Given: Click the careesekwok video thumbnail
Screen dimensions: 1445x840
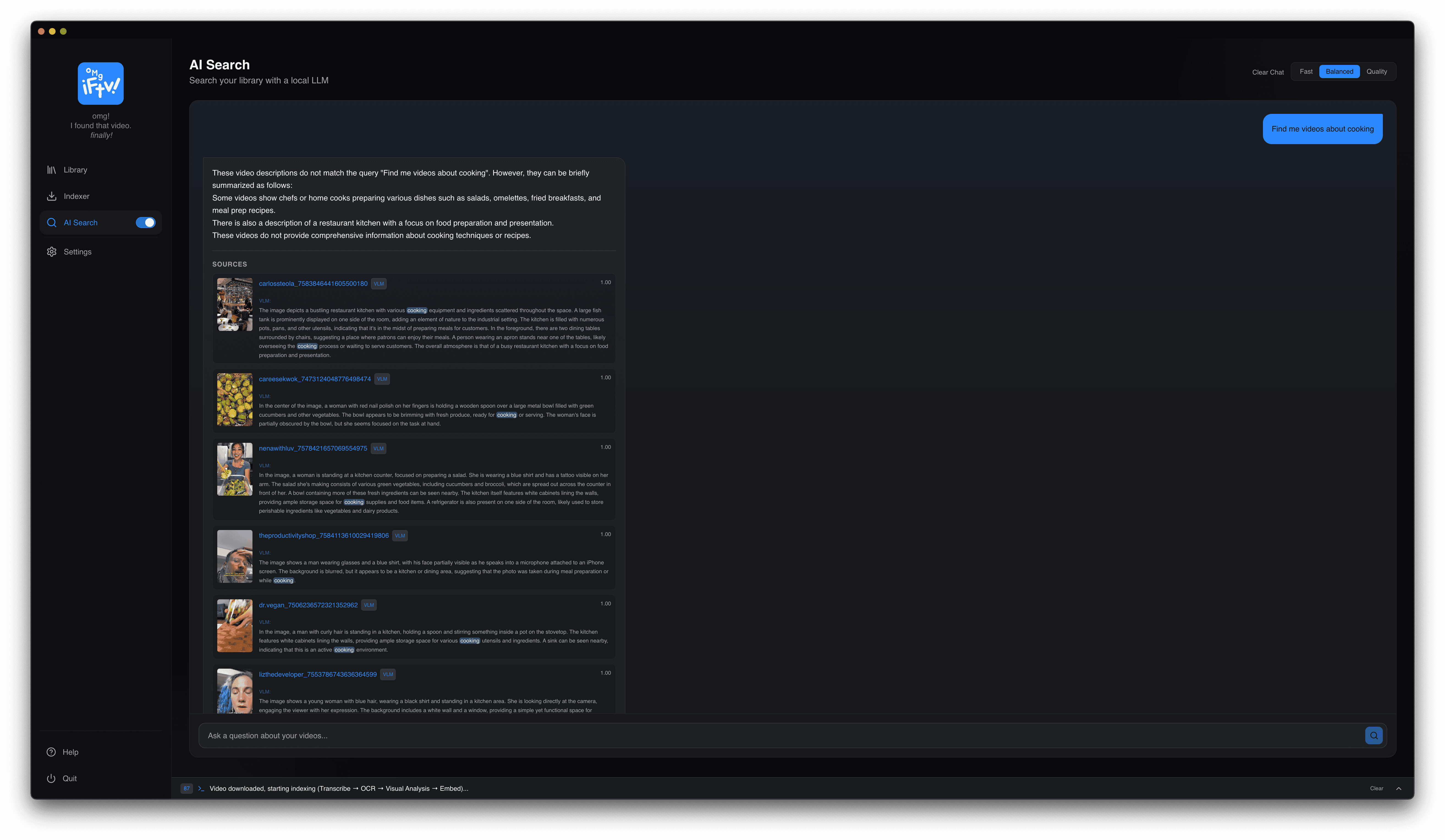Looking at the screenshot, I should tap(235, 400).
